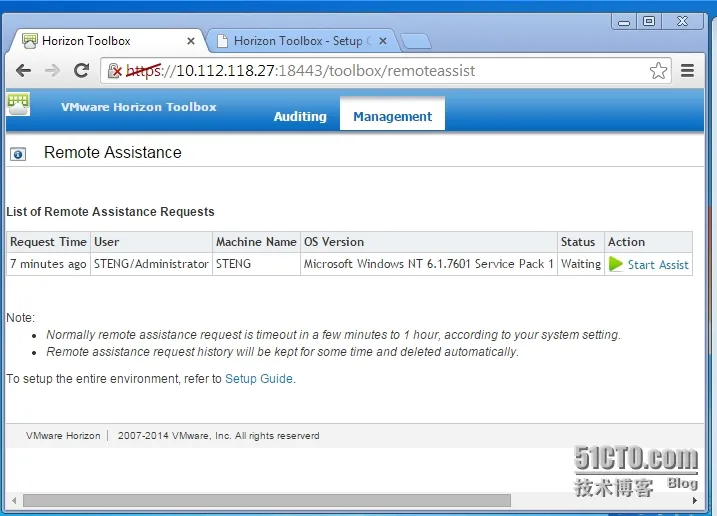Click the scroll right arrow

pos(695,500)
